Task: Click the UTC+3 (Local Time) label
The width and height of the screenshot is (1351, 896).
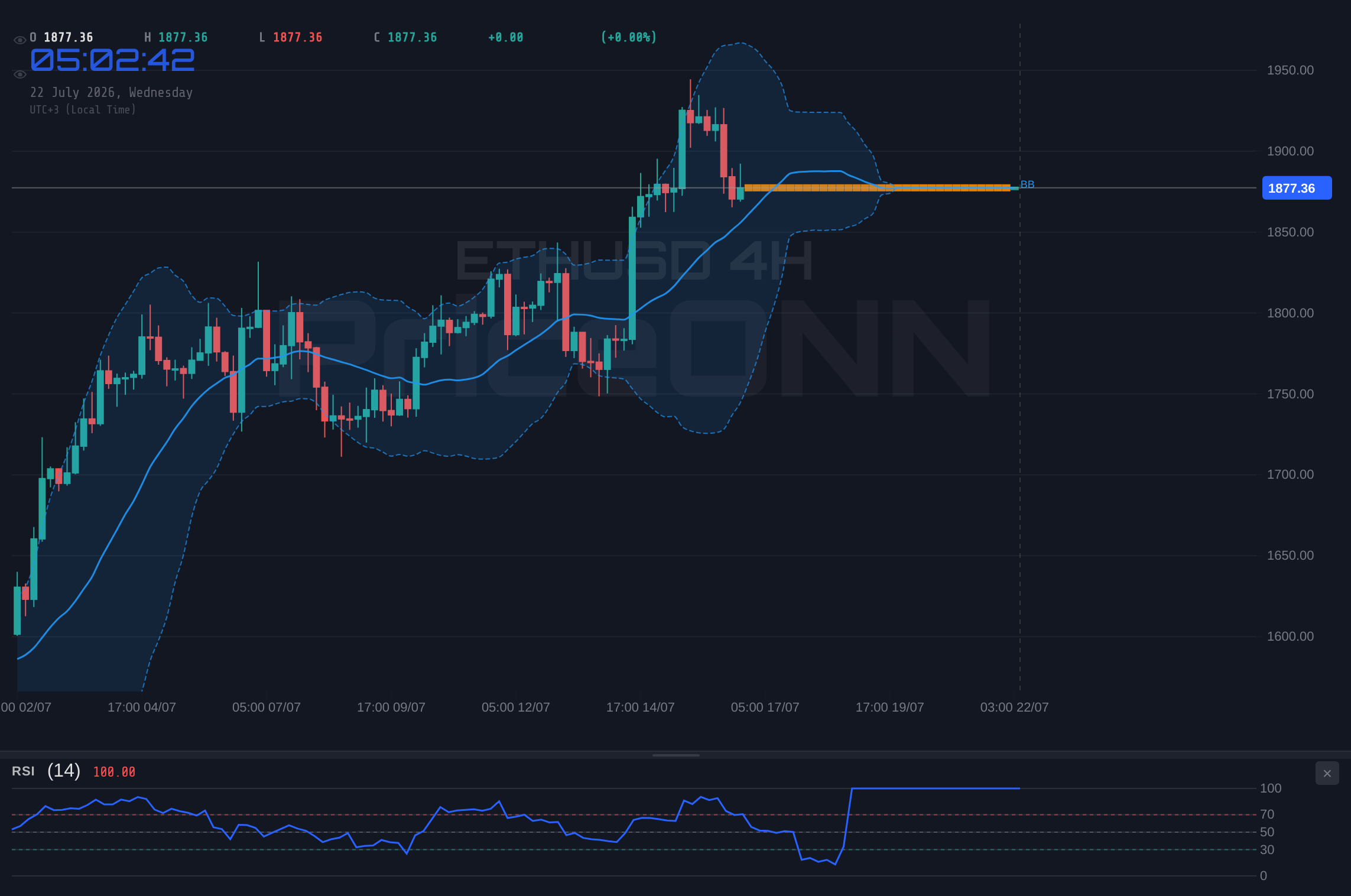Action: point(83,110)
